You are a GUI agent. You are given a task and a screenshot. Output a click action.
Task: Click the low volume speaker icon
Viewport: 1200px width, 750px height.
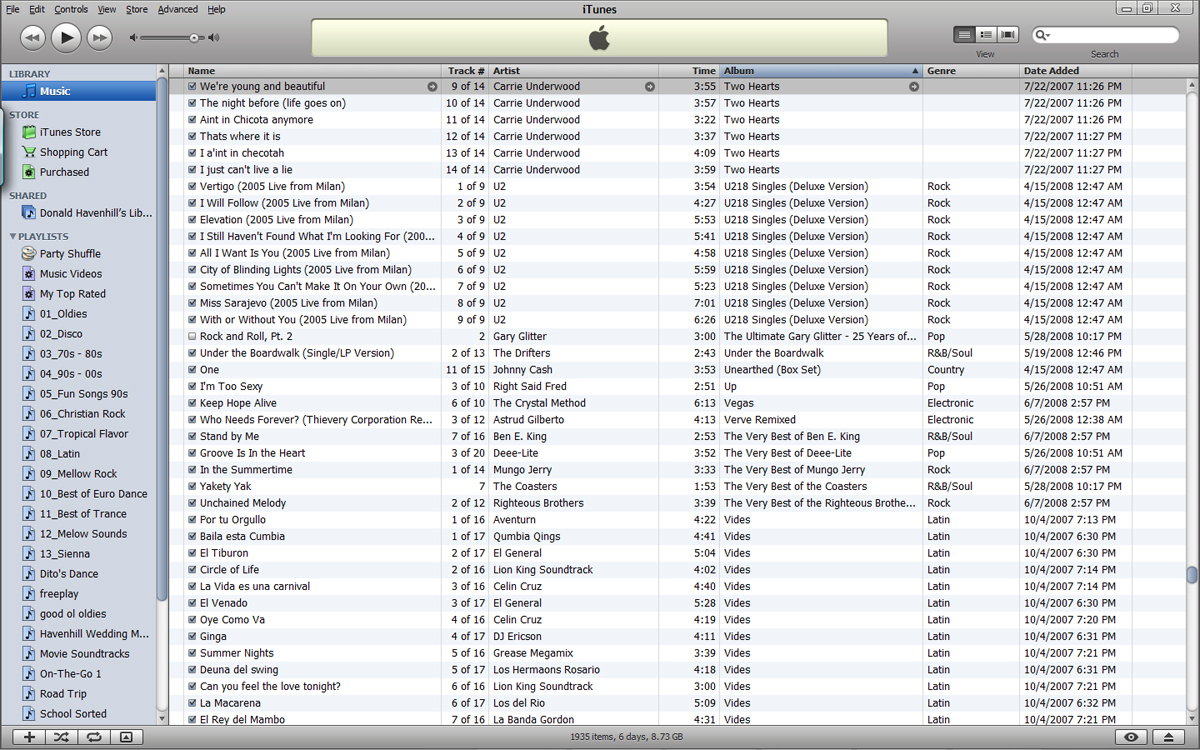click(x=133, y=38)
